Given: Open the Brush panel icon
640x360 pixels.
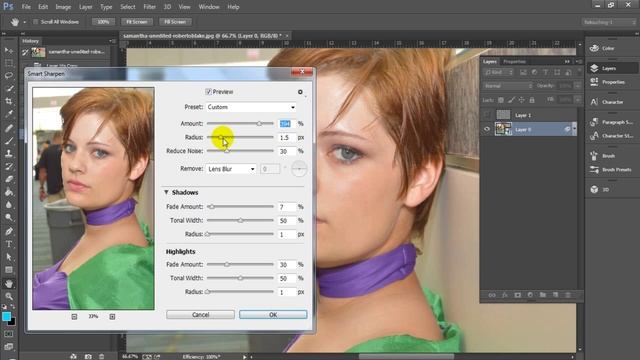Looking at the screenshot, I should pos(594,156).
